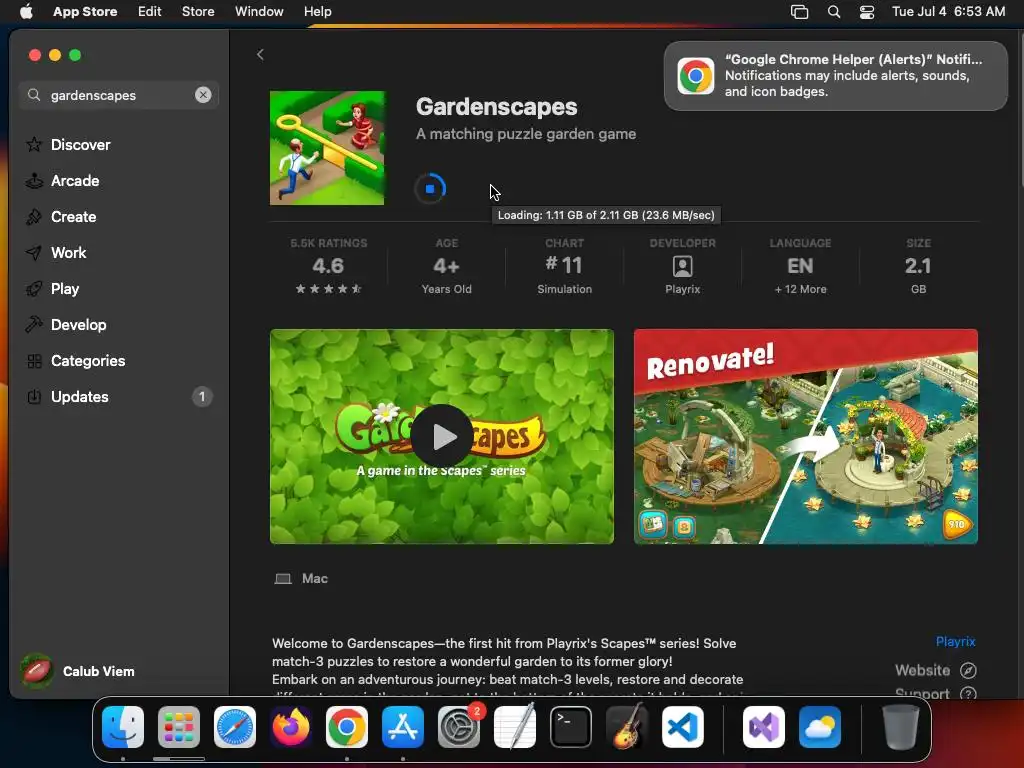Open the Weather app in dock
The width and height of the screenshot is (1024, 768).
(x=820, y=727)
